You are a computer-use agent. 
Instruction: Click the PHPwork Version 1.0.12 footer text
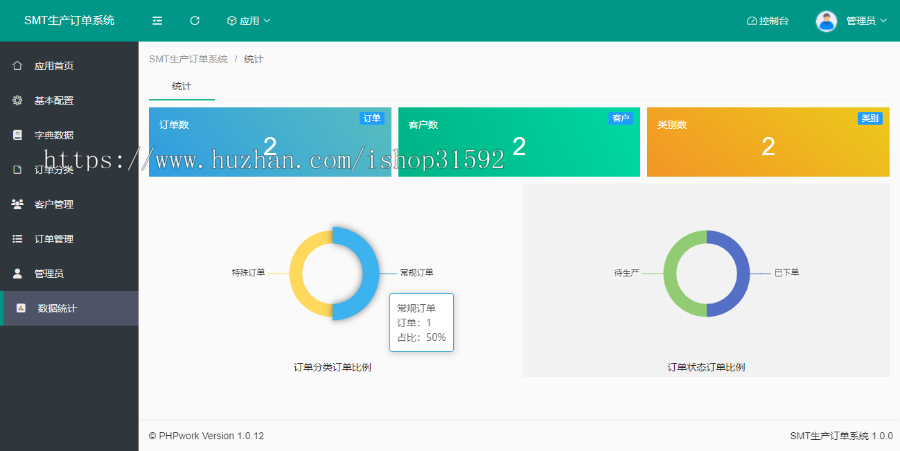[207, 436]
